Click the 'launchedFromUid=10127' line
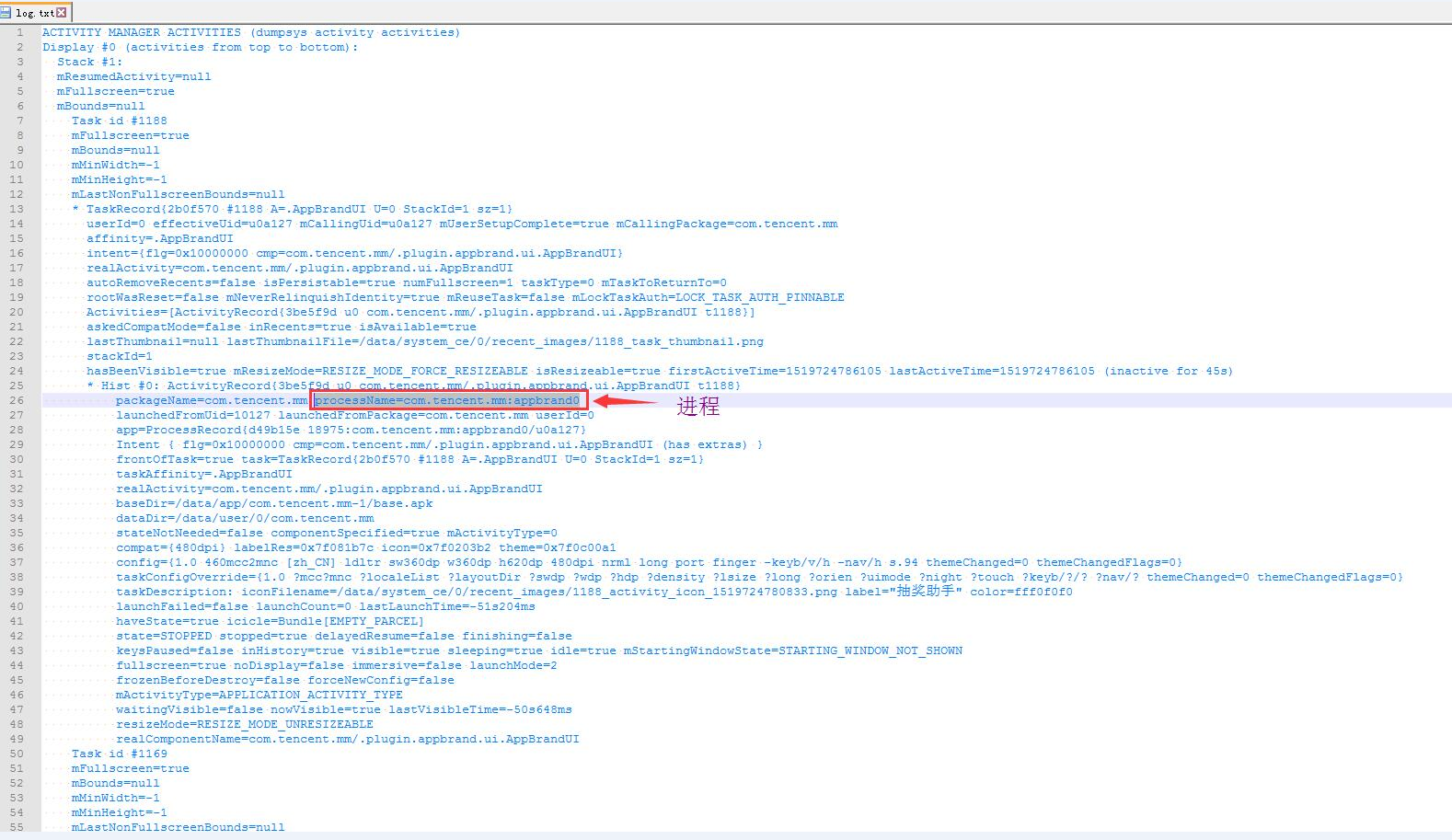Image resolution: width=1452 pixels, height=840 pixels. click(355, 415)
